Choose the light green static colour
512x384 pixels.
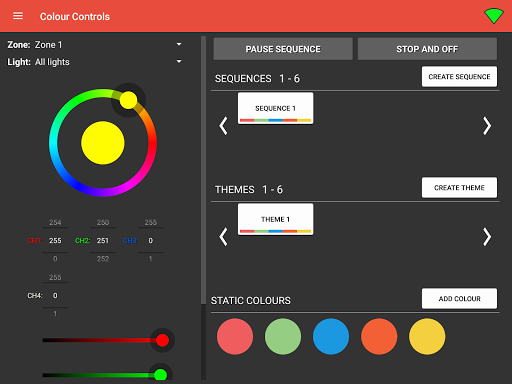coord(283,336)
